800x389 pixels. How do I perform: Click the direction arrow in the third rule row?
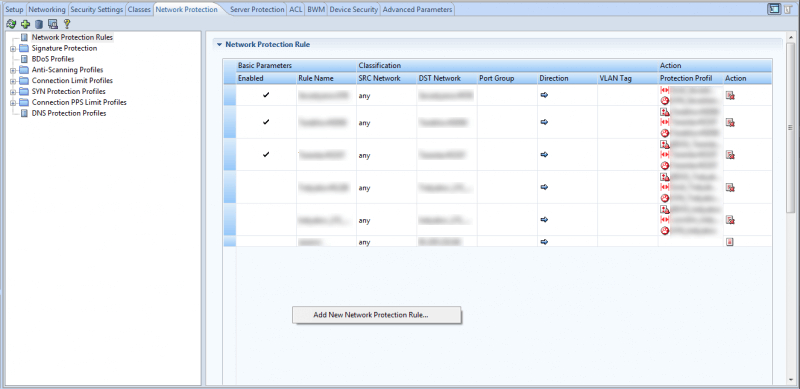click(544, 155)
